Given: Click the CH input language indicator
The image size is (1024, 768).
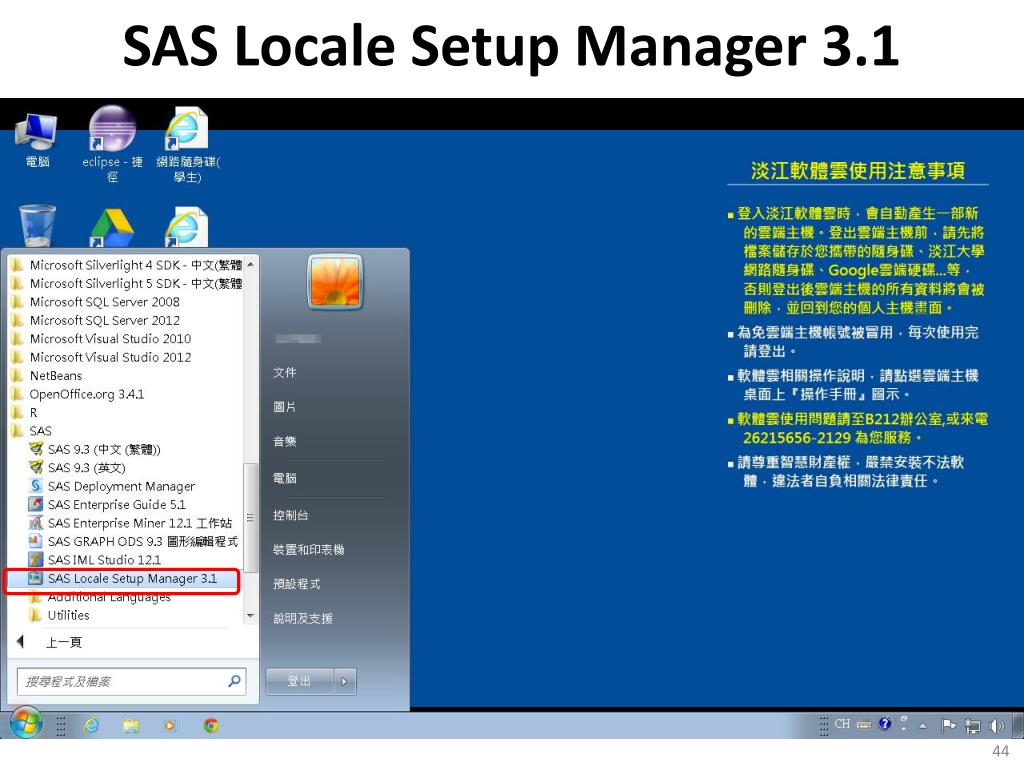Looking at the screenshot, I should pyautogui.click(x=842, y=724).
